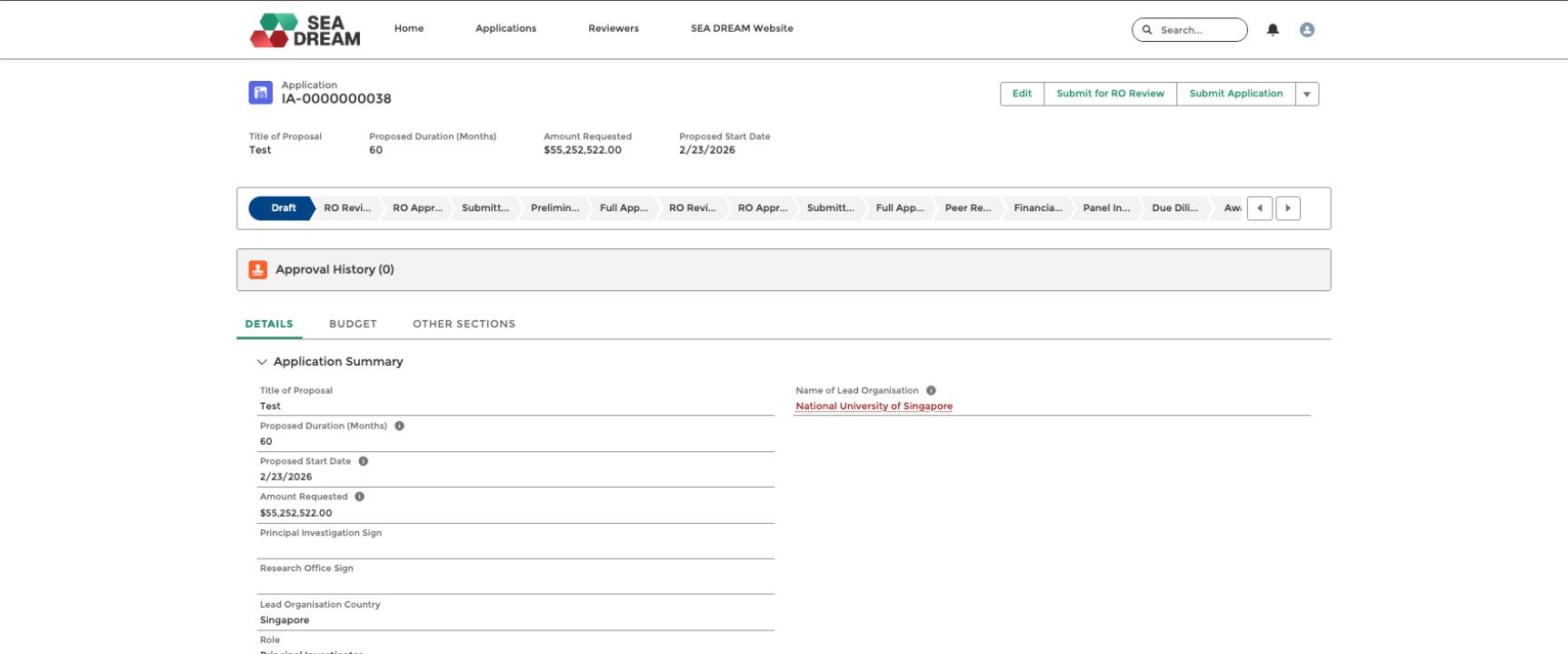
Task: Click the search magnifier icon
Action: [1147, 30]
